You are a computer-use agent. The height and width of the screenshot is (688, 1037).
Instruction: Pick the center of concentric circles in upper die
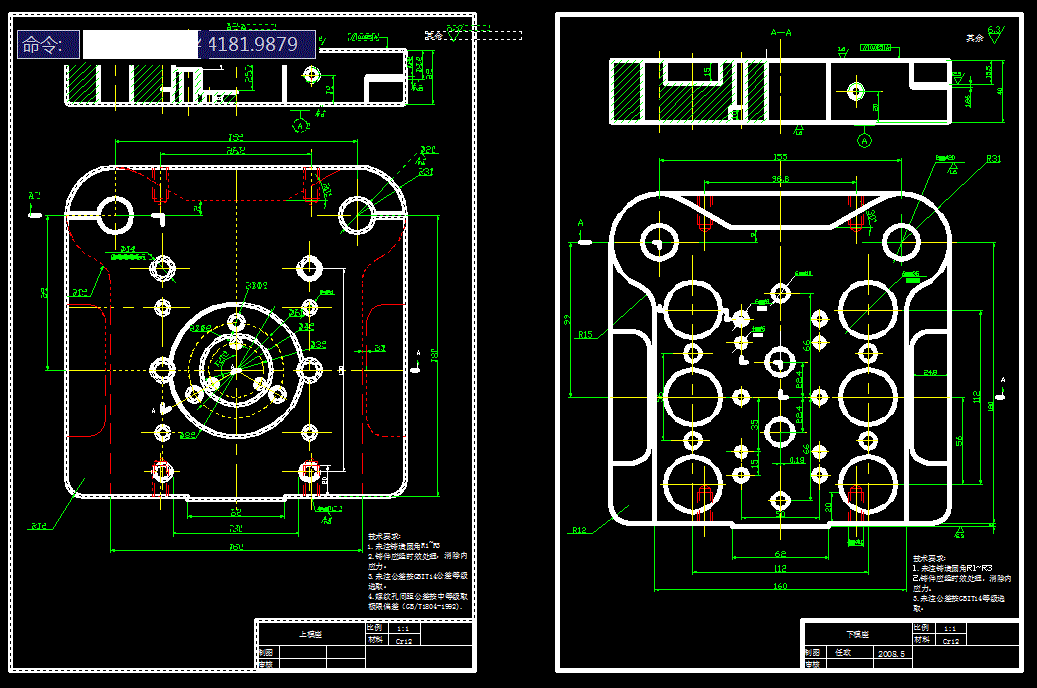236,370
